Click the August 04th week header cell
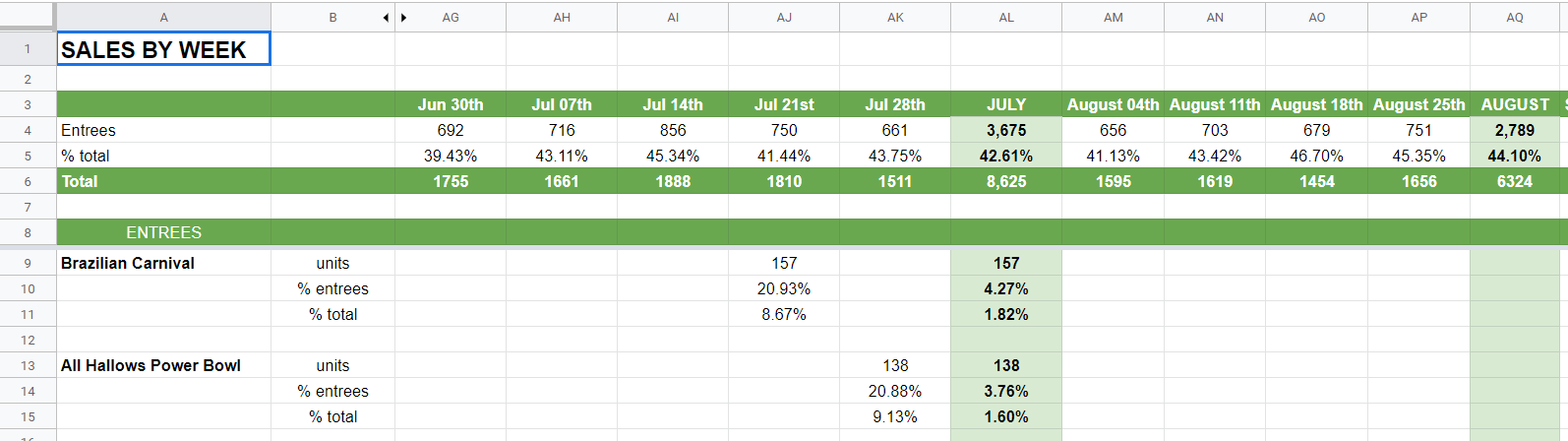The height and width of the screenshot is (441, 1568). click(1113, 104)
